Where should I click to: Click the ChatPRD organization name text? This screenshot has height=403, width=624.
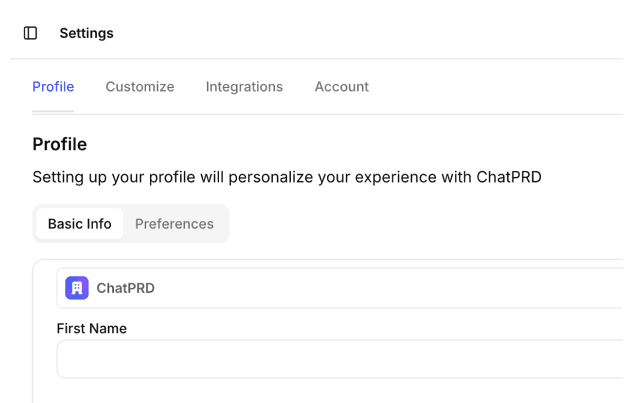[x=125, y=288]
